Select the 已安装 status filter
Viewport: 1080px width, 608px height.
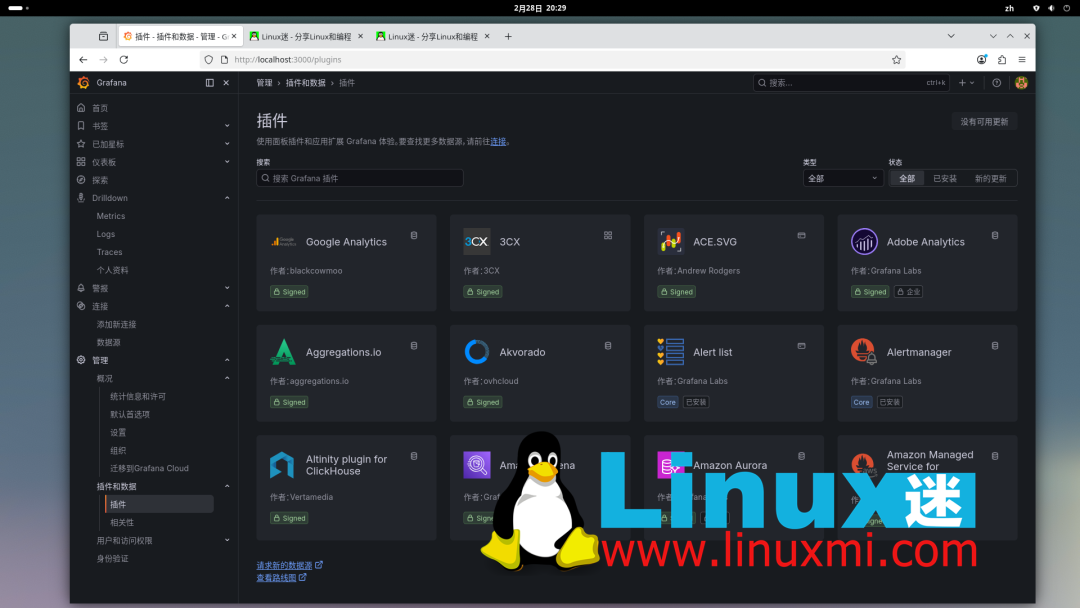(x=946, y=177)
